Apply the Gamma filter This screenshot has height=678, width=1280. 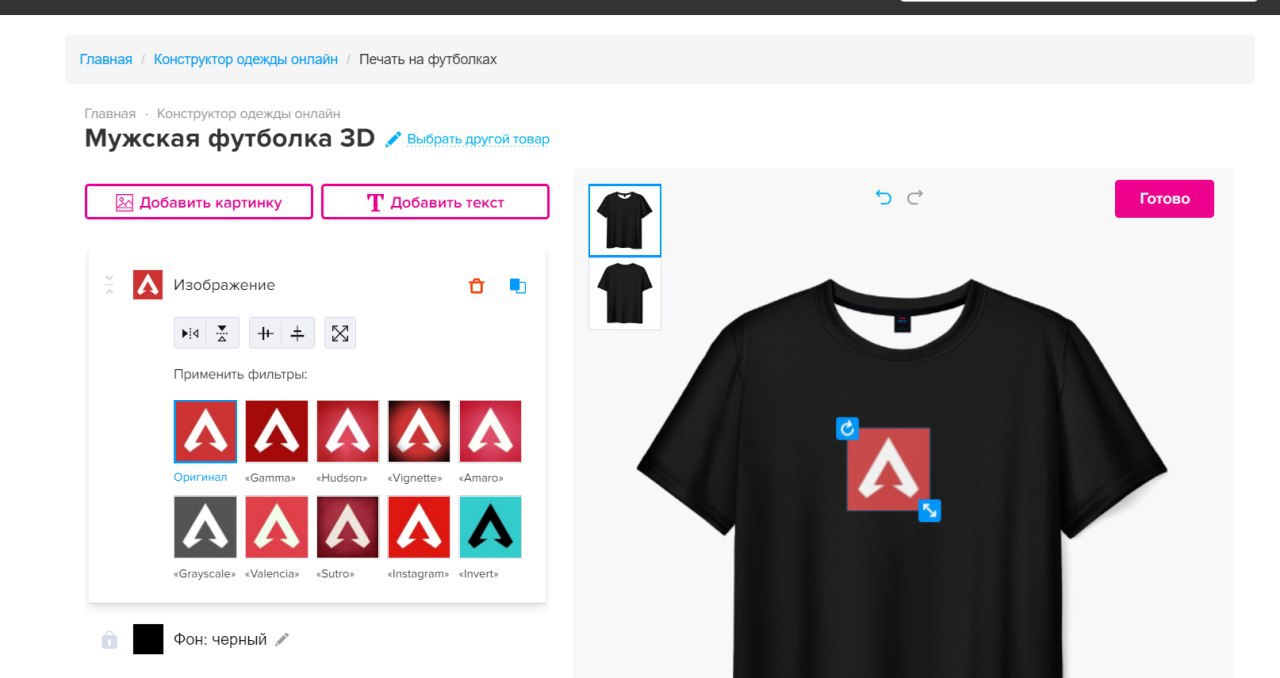coord(277,431)
